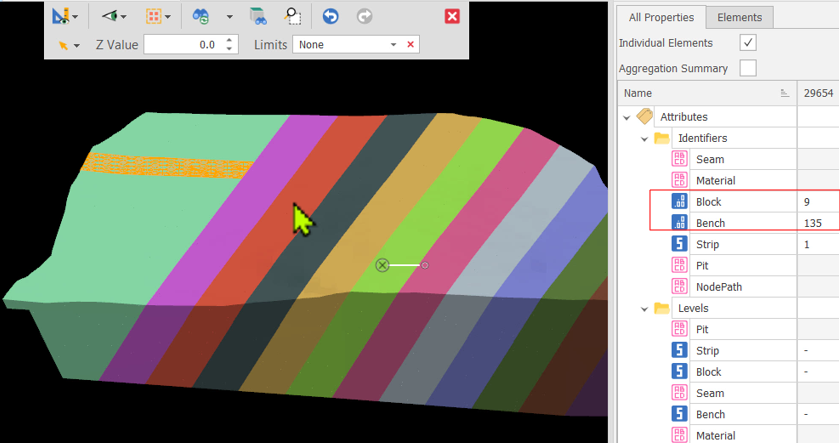Select the orange pointer arrow tool
The height and width of the screenshot is (443, 840).
[63, 45]
